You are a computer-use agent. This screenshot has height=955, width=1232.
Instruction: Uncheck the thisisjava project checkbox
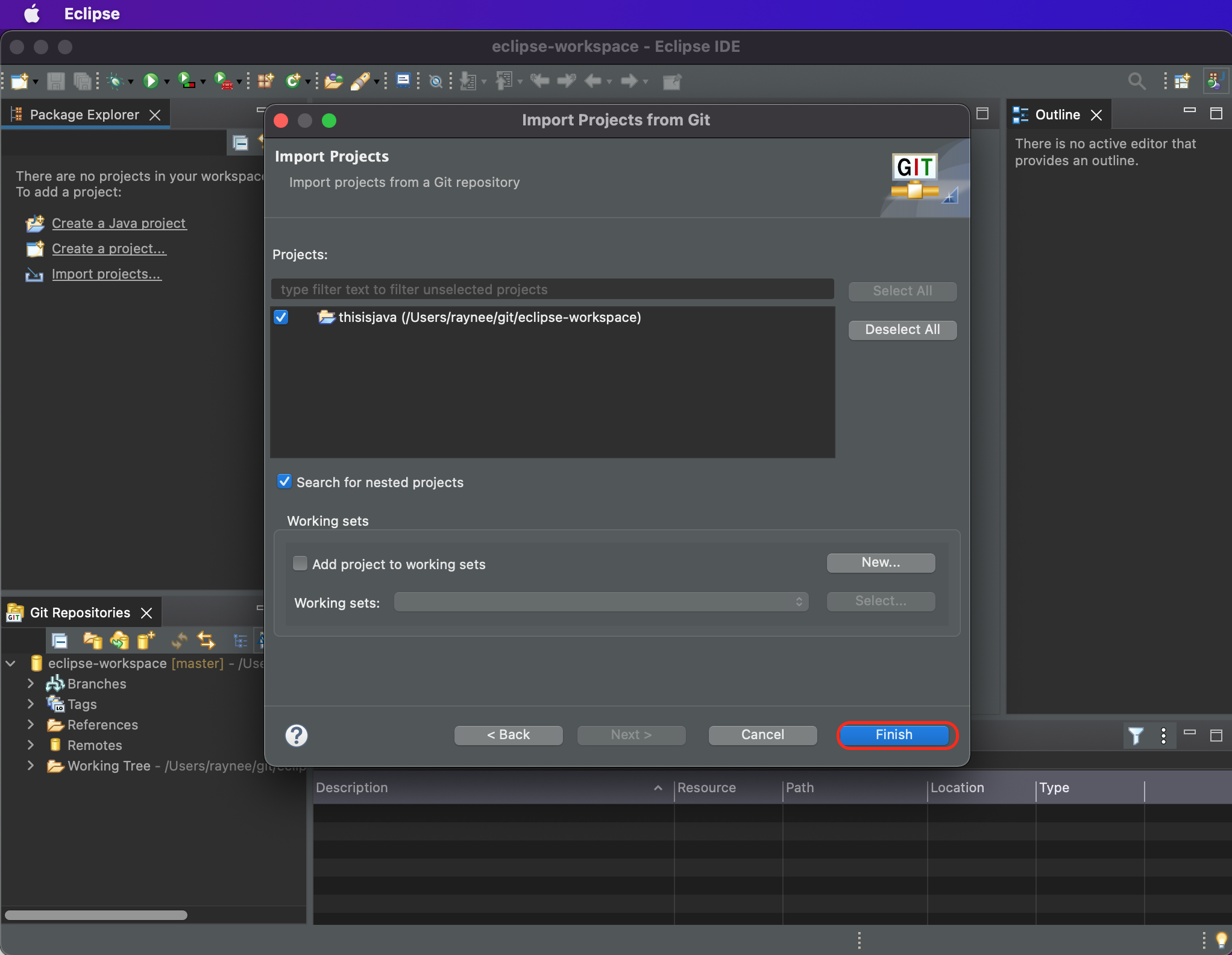[x=281, y=317]
